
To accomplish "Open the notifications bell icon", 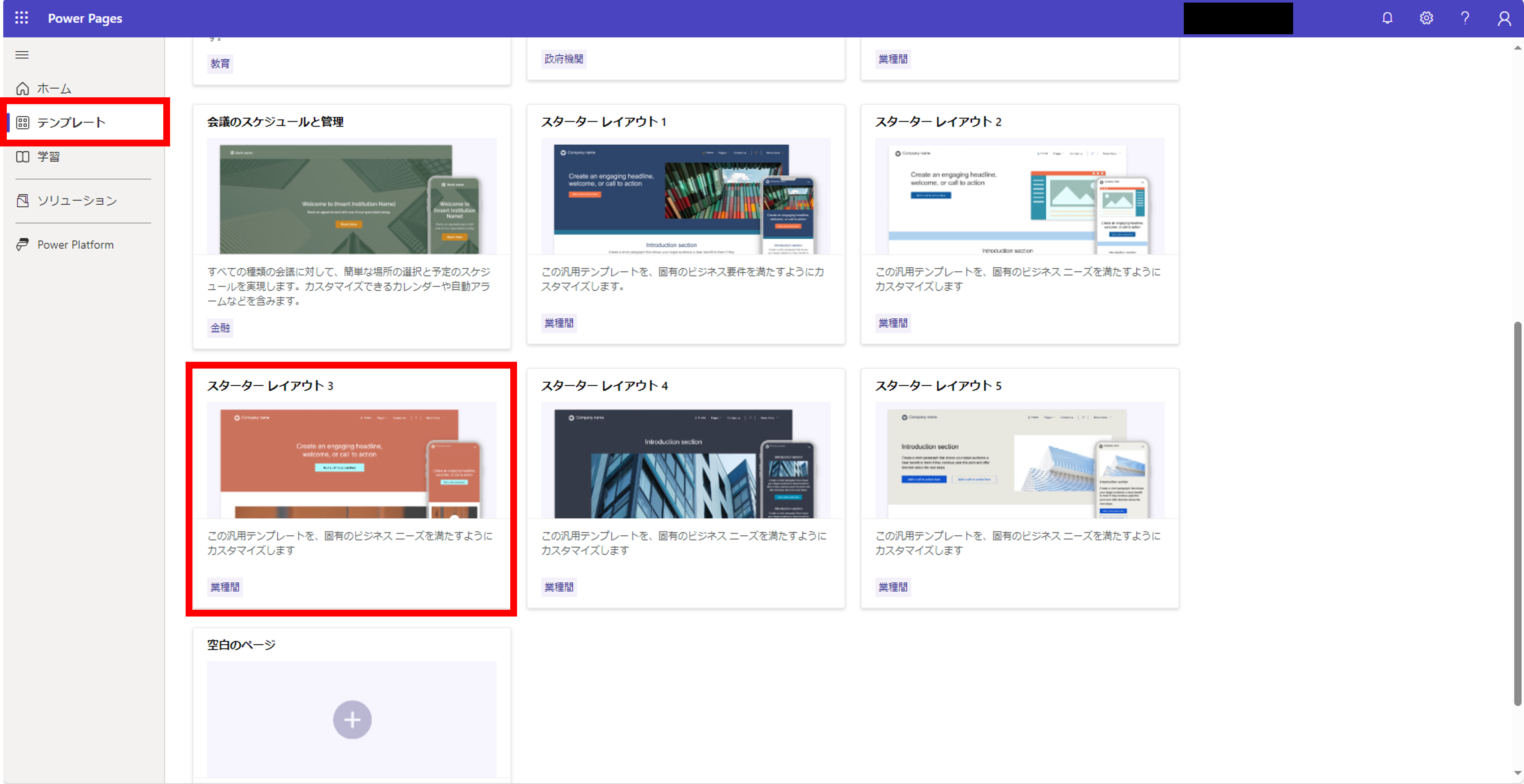I will pyautogui.click(x=1387, y=18).
